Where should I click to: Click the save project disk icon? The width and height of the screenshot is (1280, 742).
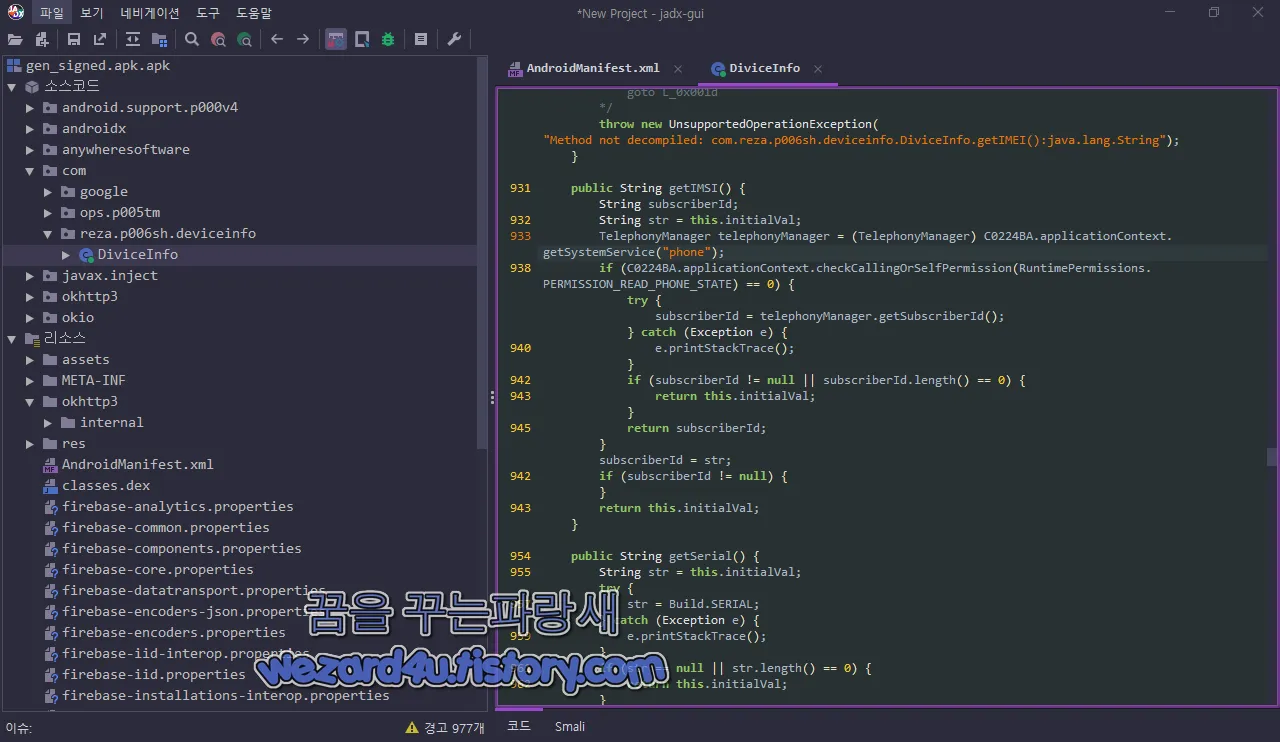(x=74, y=39)
